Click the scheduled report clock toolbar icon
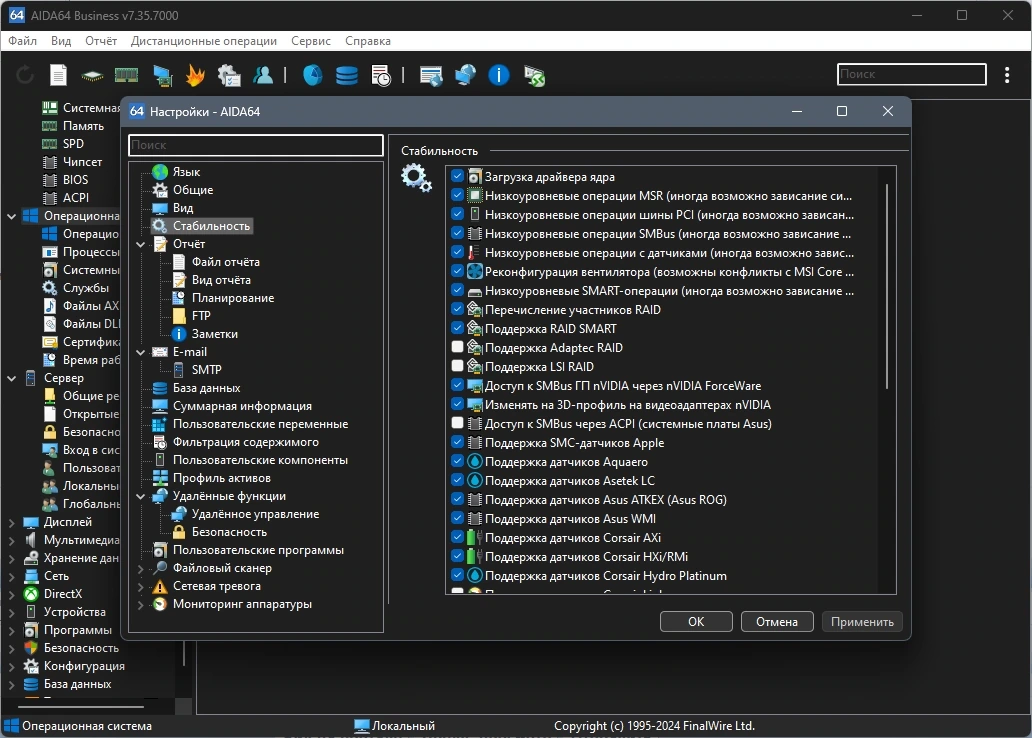The width and height of the screenshot is (1032, 738). coord(381,76)
